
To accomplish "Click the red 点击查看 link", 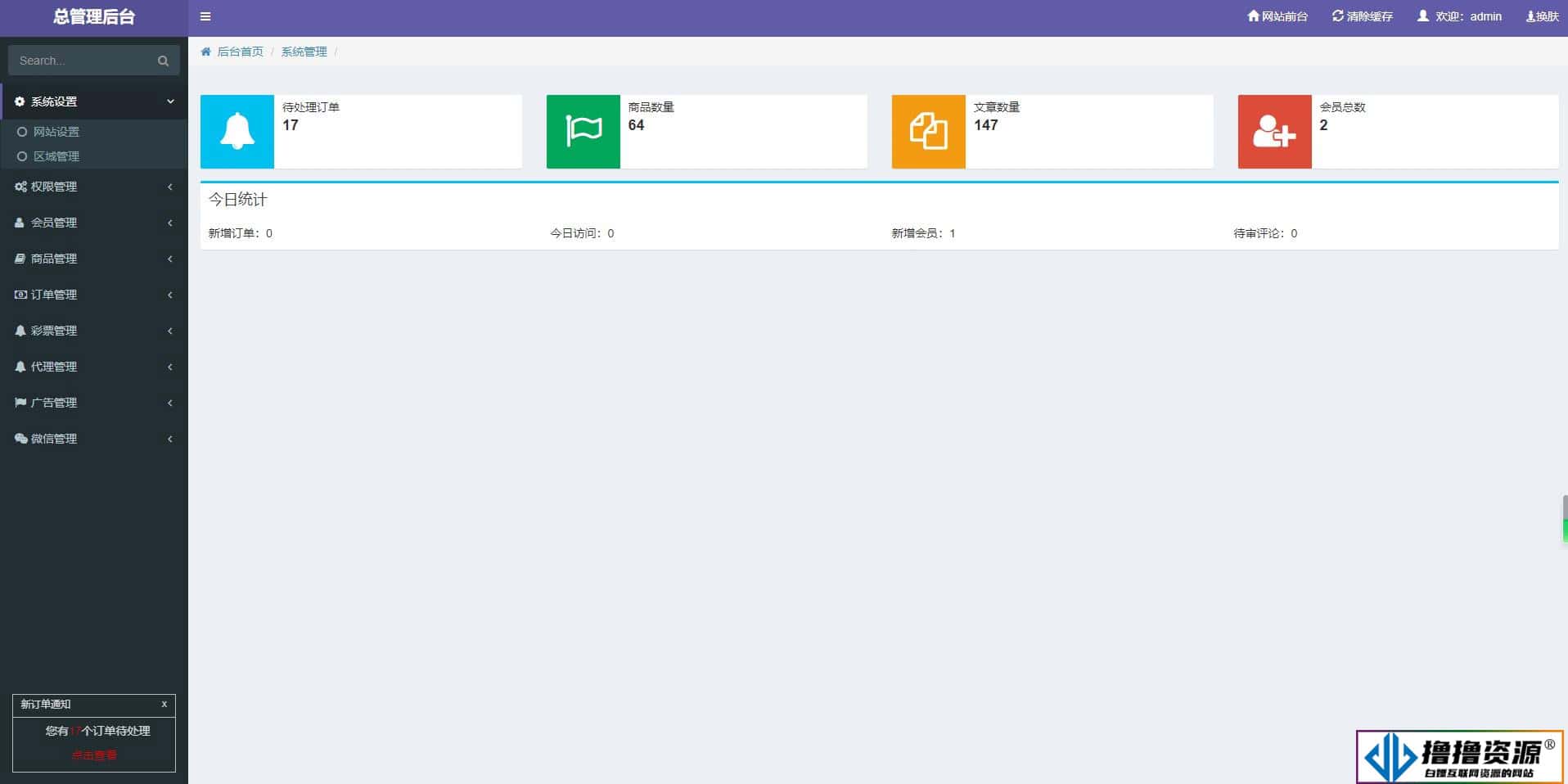I will (x=94, y=755).
